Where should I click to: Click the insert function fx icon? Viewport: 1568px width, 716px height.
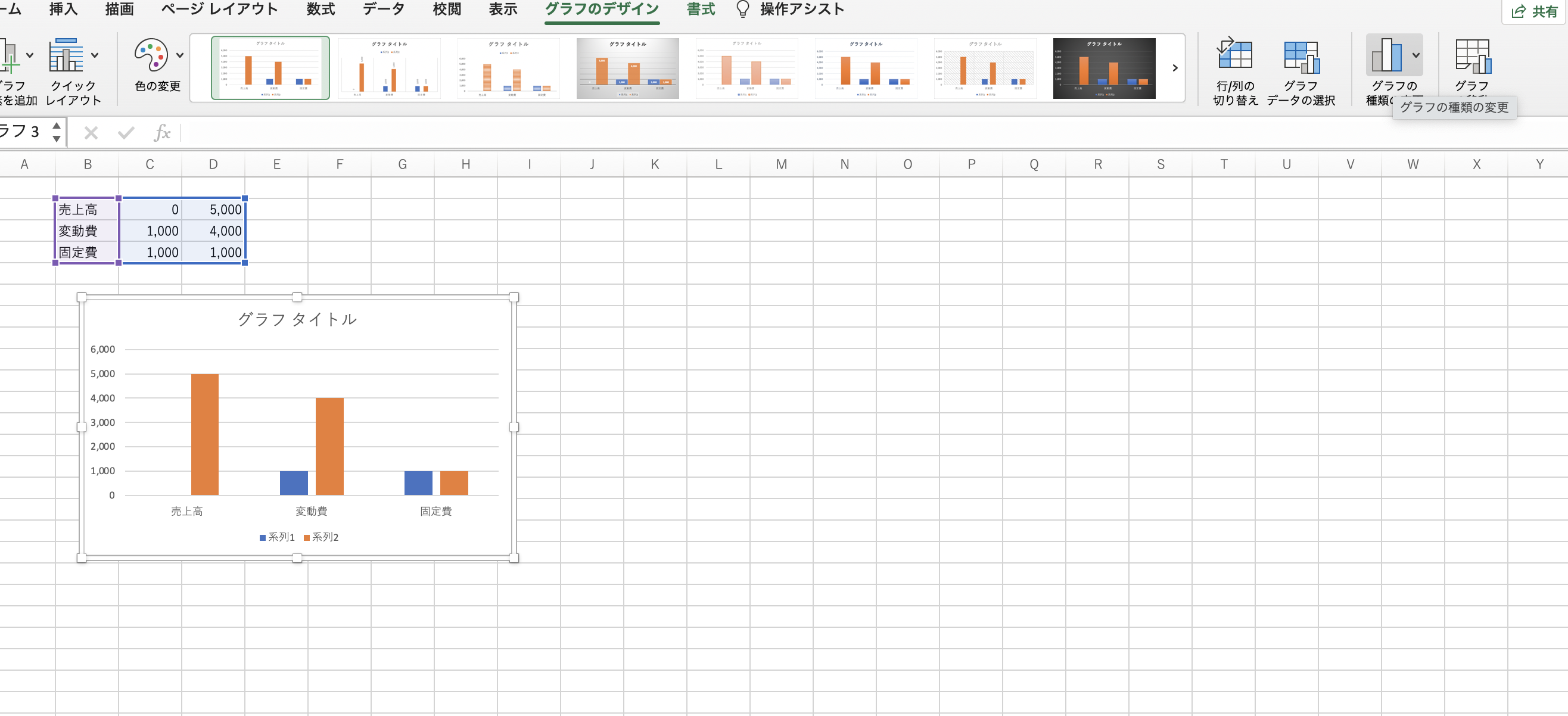pos(161,133)
